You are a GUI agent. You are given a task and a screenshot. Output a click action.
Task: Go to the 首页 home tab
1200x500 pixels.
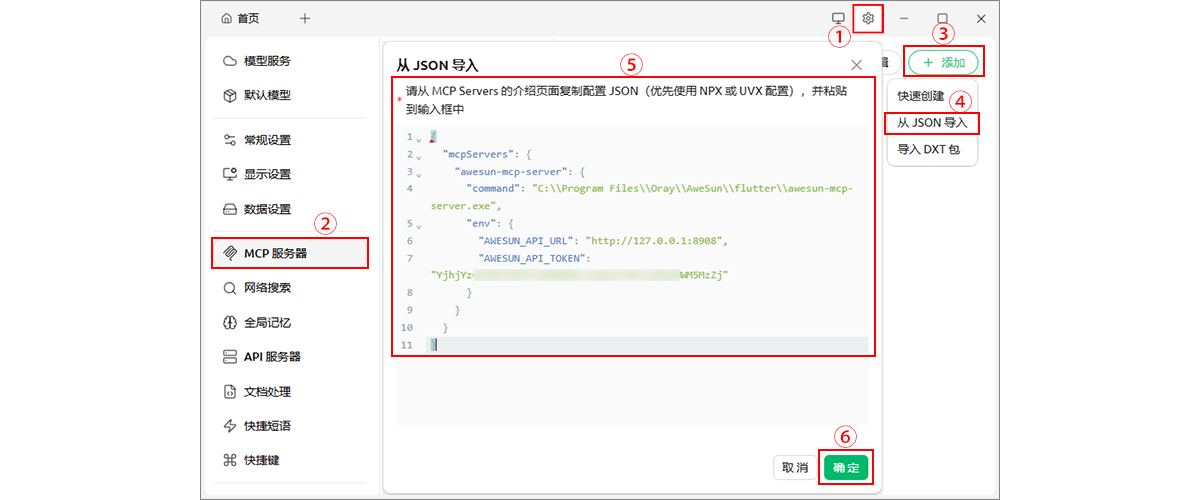[x=240, y=18]
